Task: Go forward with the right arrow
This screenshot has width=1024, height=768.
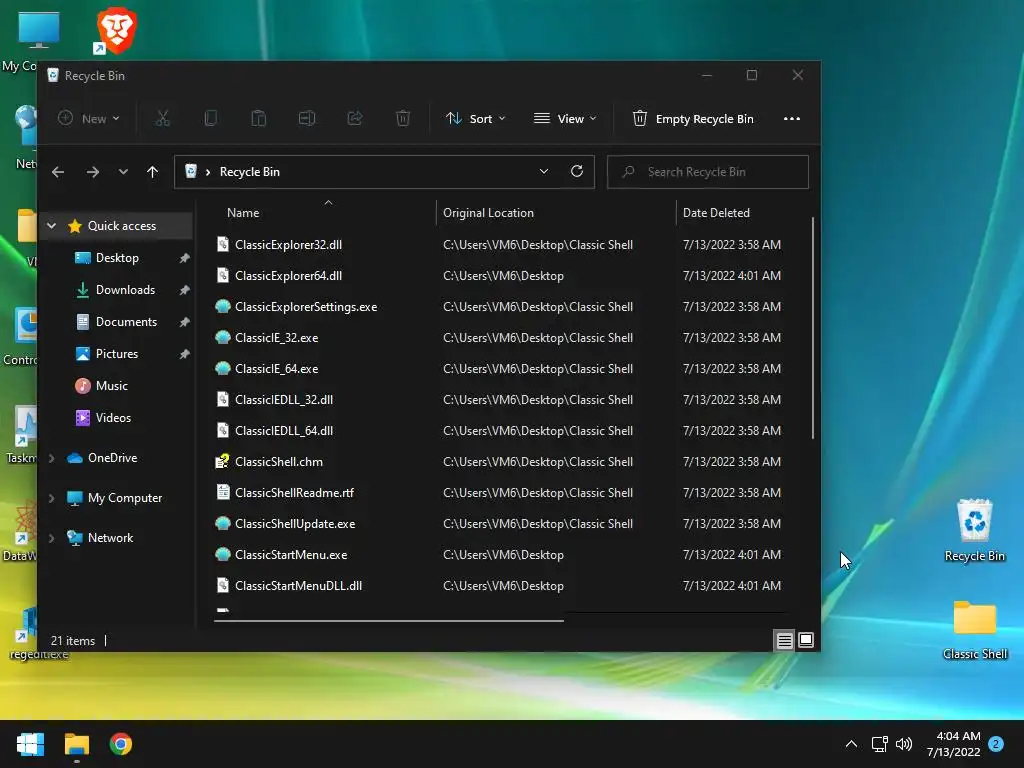Action: pos(93,172)
